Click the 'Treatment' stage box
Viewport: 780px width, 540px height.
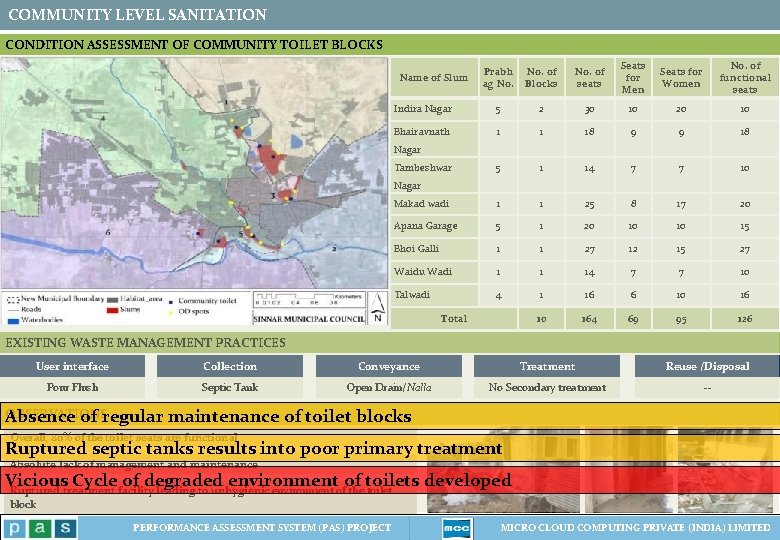point(547,366)
